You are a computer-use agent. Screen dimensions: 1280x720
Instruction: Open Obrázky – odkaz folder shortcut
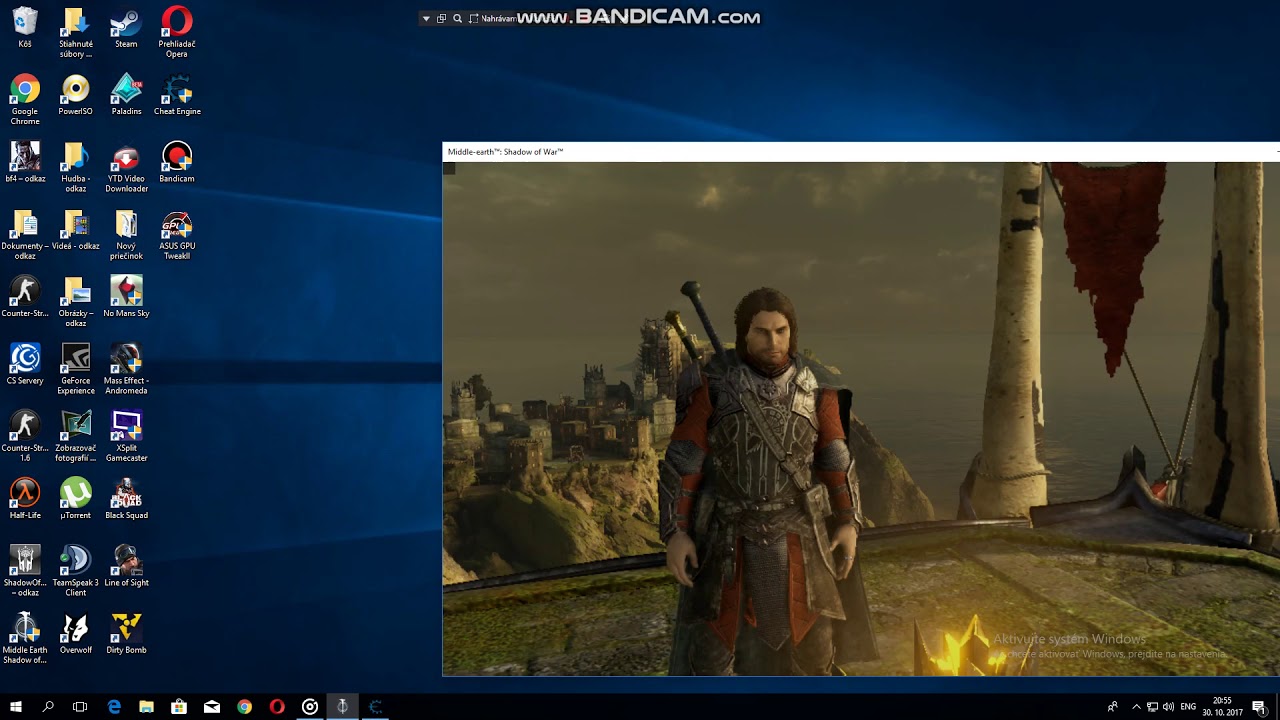[x=76, y=301]
